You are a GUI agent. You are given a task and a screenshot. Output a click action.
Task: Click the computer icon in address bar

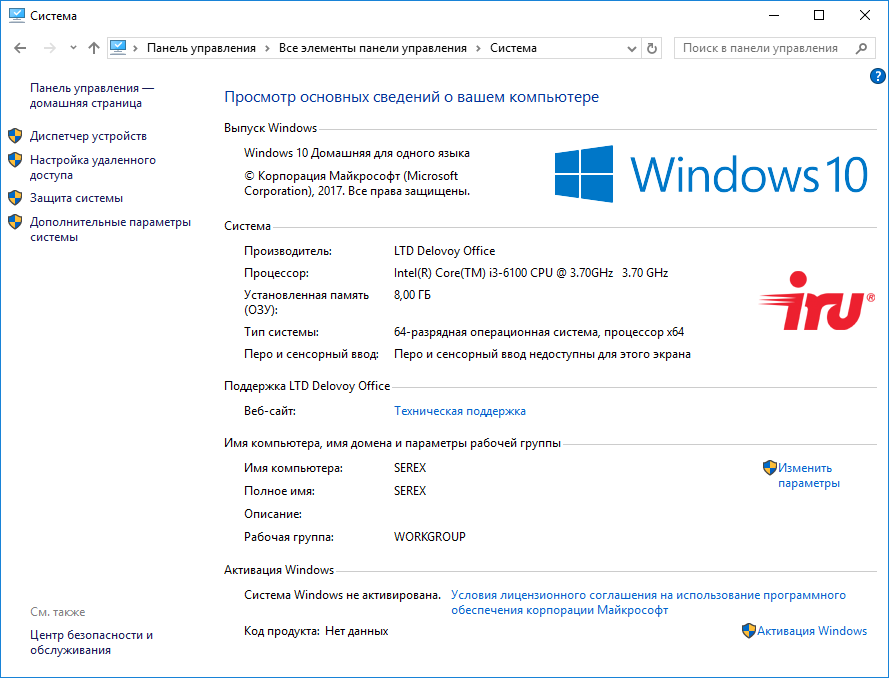(x=118, y=48)
